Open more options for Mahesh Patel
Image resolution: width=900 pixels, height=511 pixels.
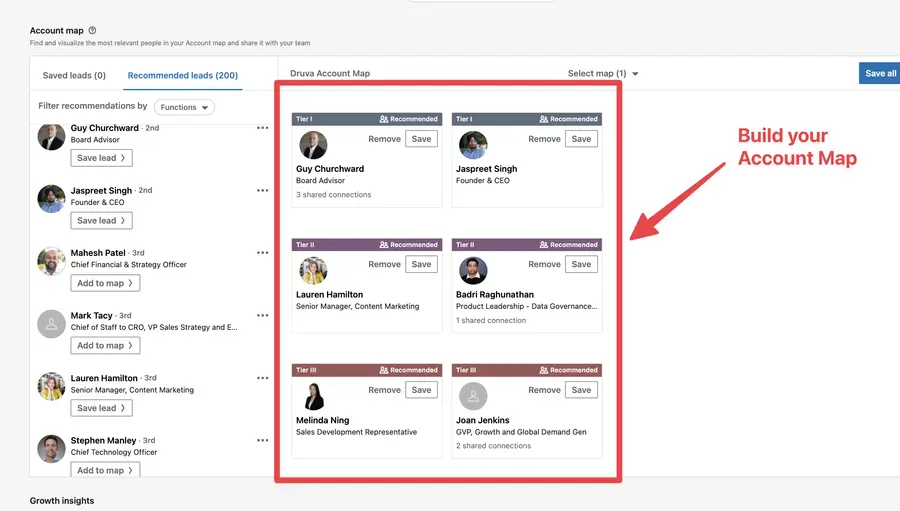(262, 253)
